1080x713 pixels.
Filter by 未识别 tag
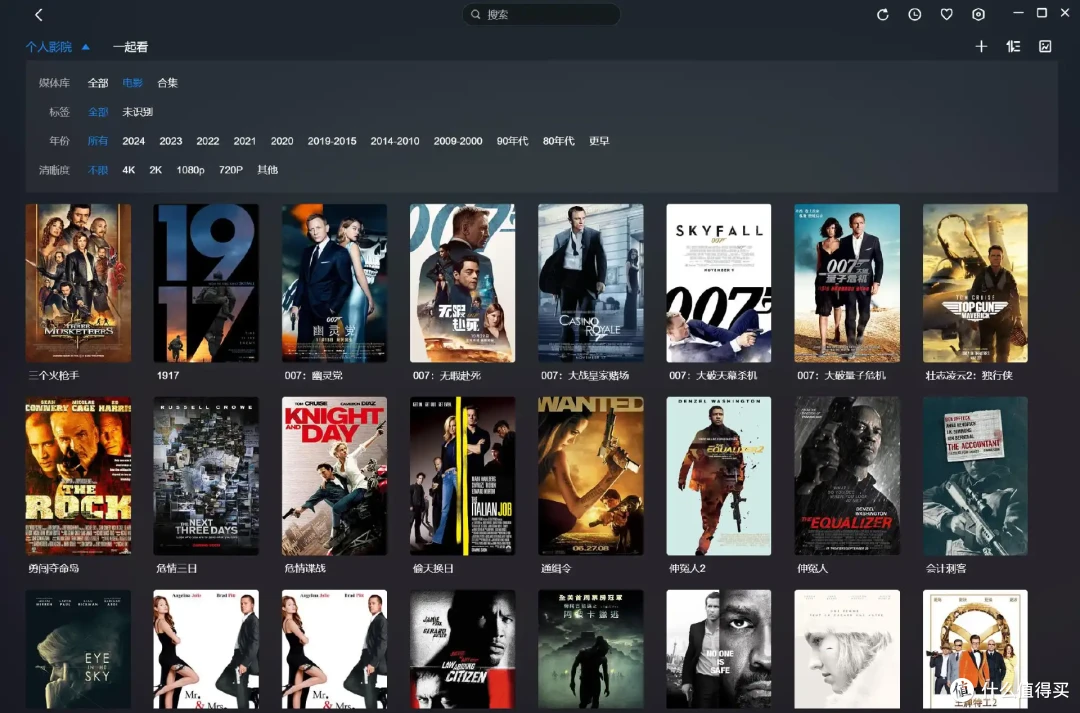click(137, 112)
